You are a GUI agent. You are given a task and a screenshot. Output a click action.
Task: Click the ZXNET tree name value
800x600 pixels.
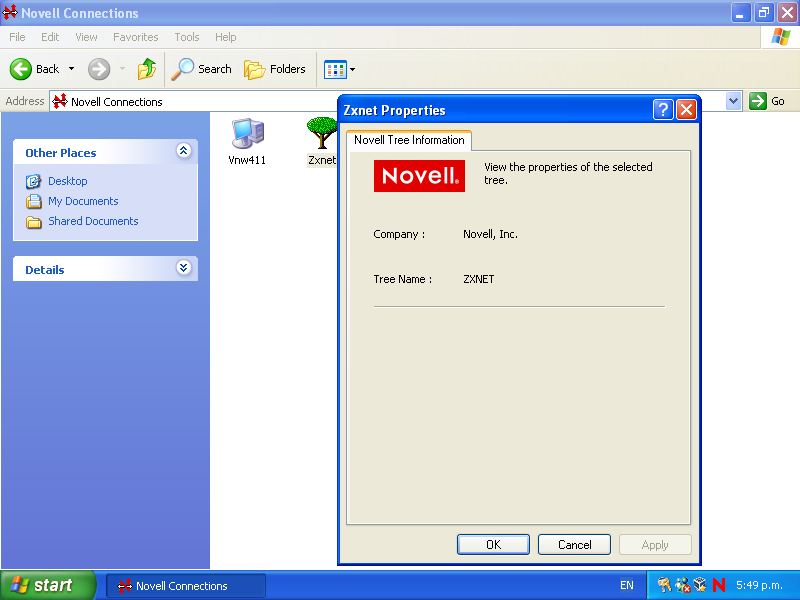(x=479, y=279)
